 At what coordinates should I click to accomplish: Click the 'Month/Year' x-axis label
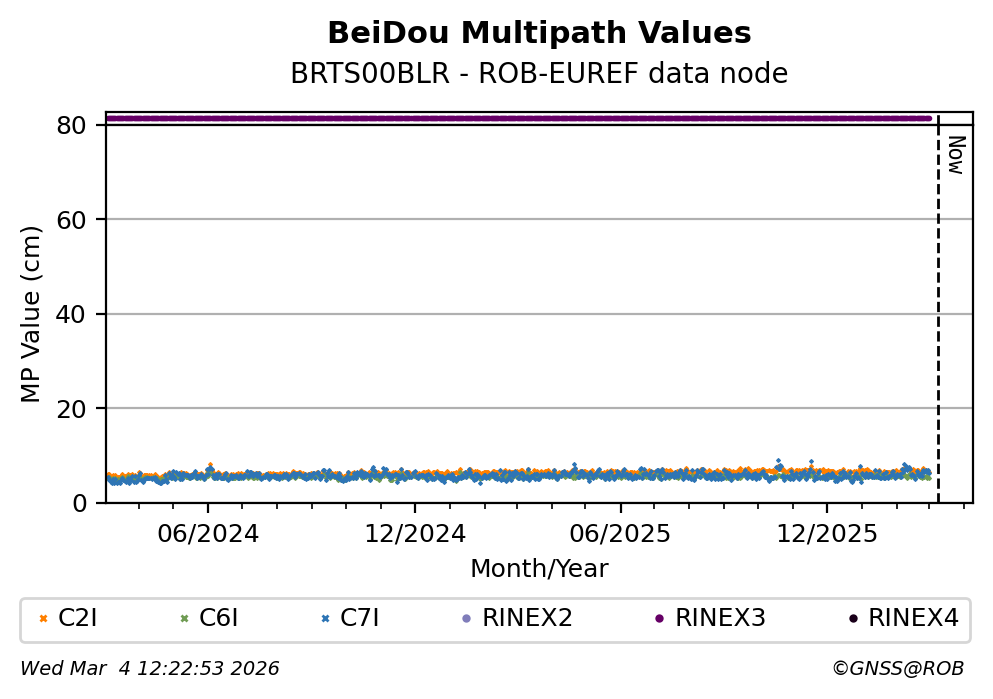pyautogui.click(x=539, y=569)
